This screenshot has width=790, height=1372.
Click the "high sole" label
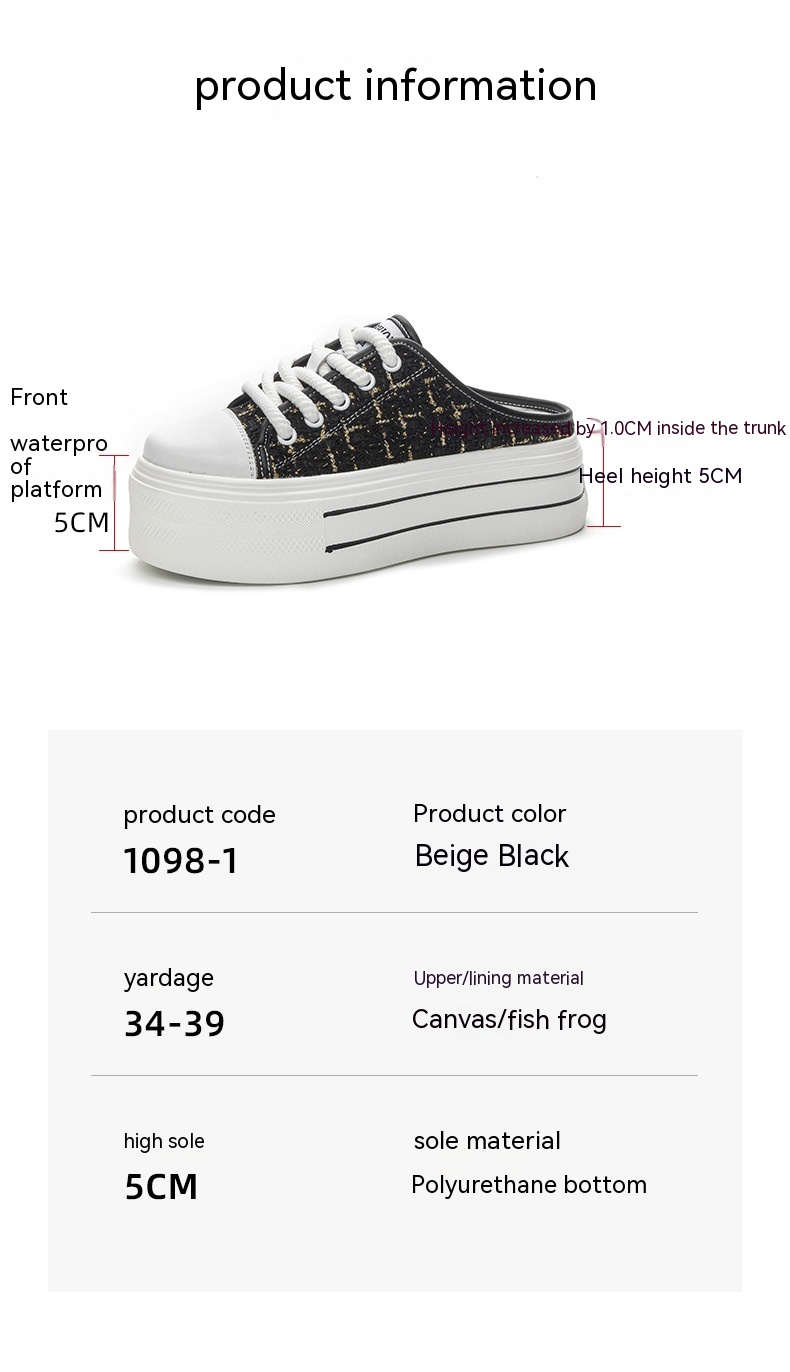coord(164,1141)
